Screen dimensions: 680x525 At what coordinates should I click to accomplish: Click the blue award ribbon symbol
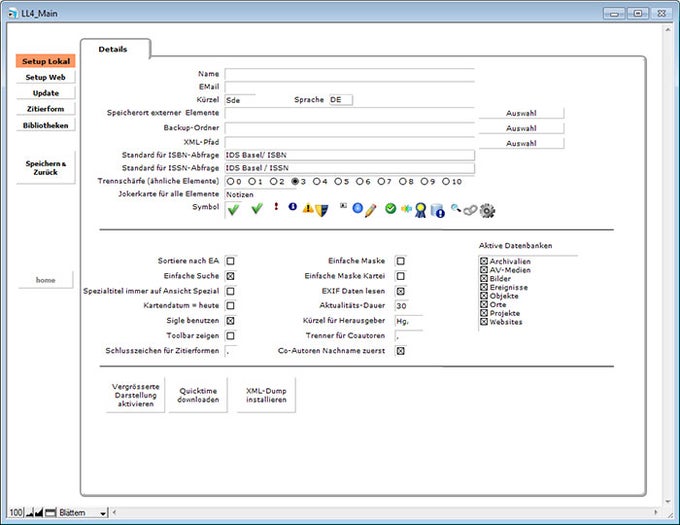[x=420, y=210]
